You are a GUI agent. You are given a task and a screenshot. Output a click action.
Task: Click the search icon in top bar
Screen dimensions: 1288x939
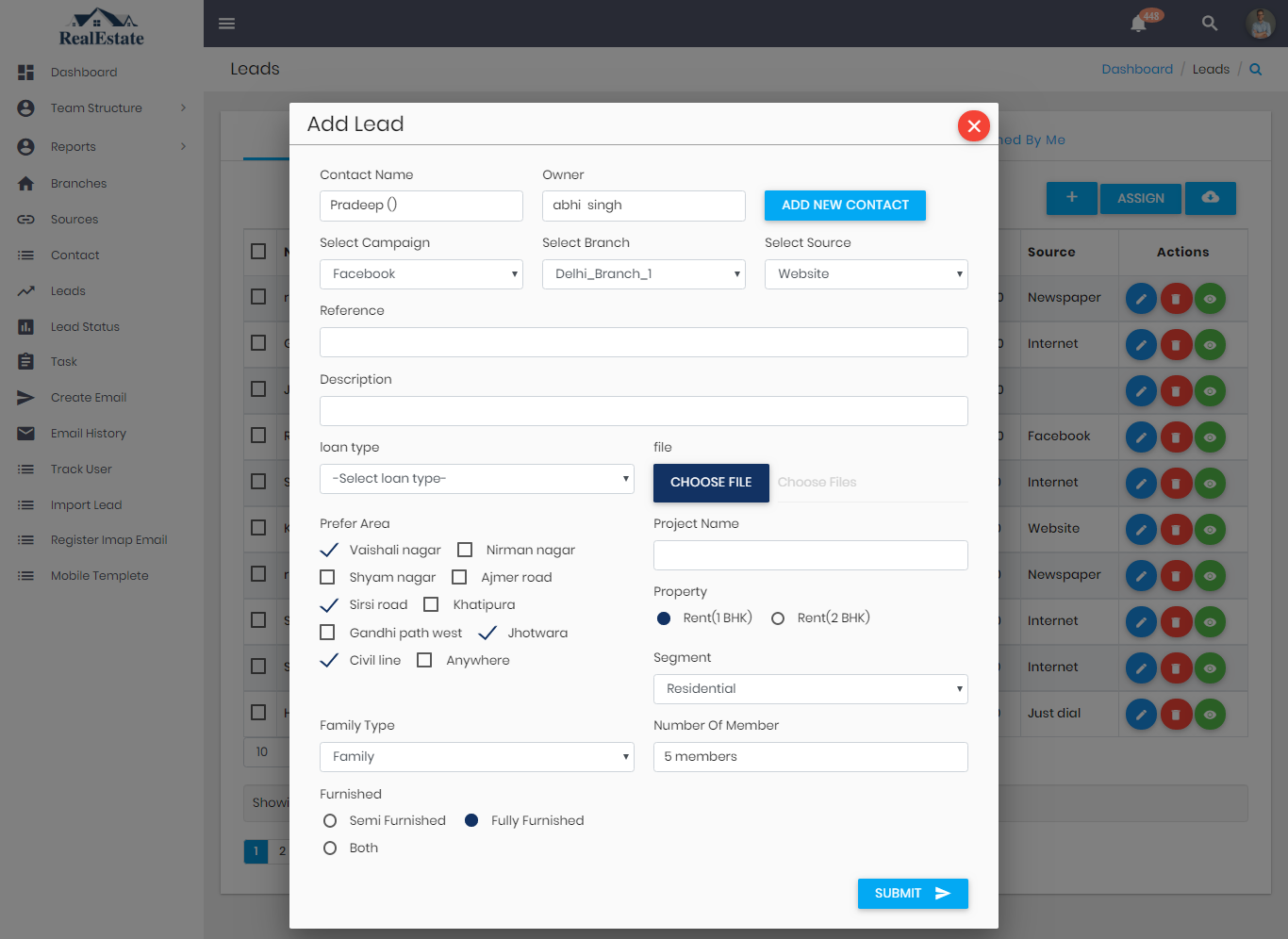pyautogui.click(x=1210, y=23)
